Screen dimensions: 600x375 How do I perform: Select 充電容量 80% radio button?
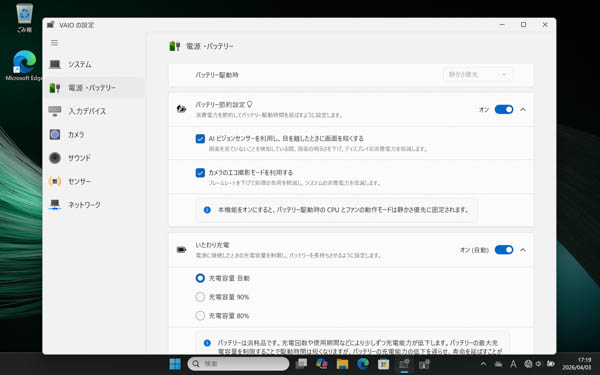tap(200, 316)
